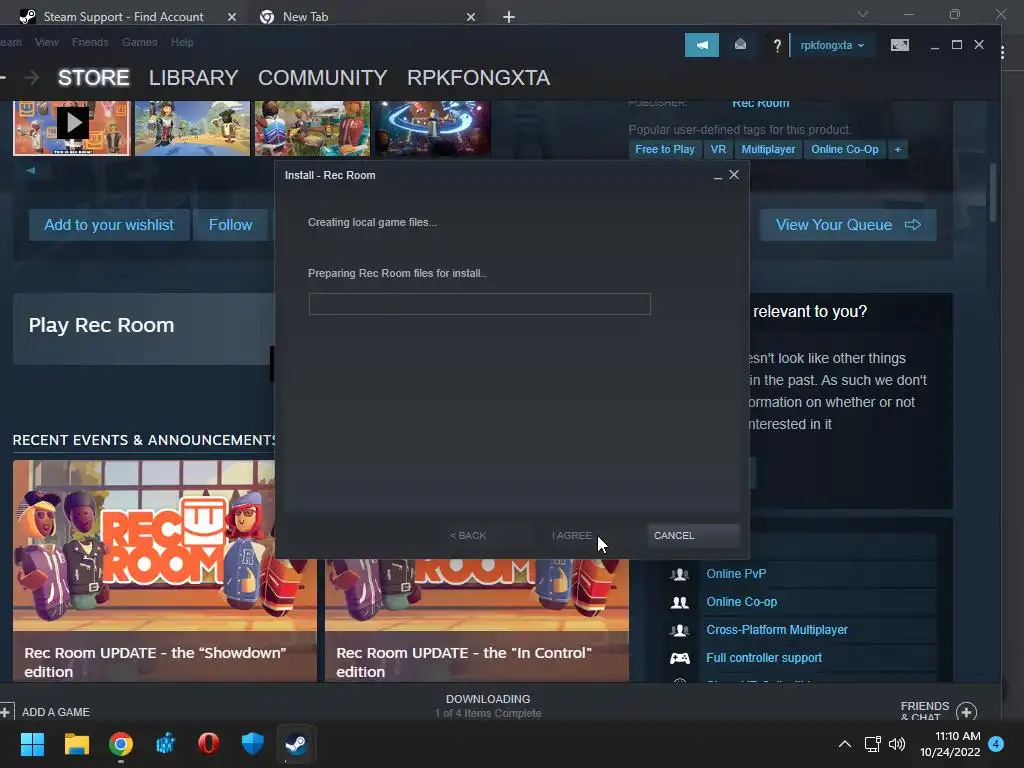The image size is (1024, 768).
Task: Close the Install - Rec Room dialog
Action: point(734,174)
